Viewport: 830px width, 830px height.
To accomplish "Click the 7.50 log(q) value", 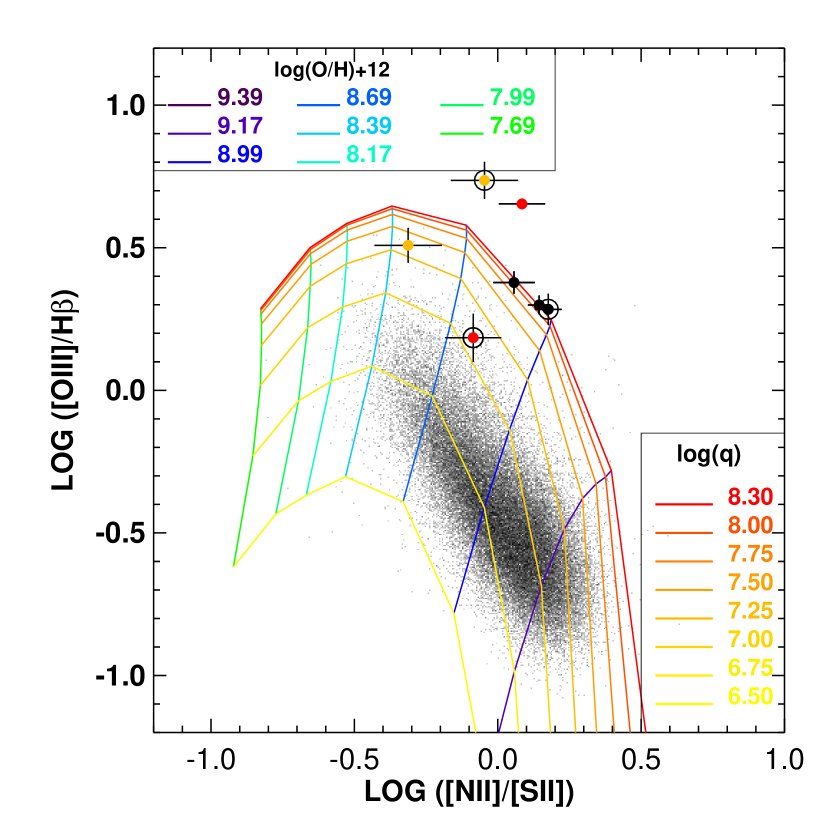I will 750,582.
